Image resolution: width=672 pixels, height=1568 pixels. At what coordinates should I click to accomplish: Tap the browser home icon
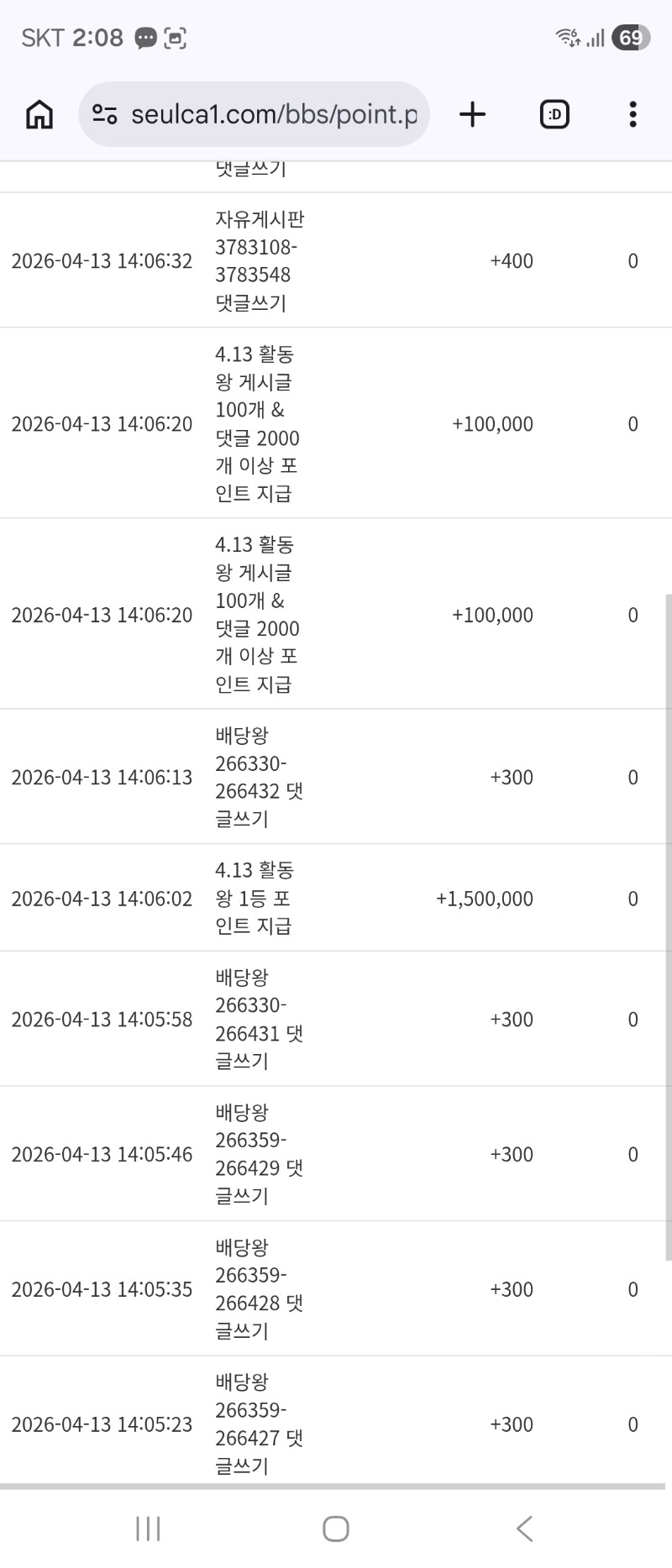39,114
